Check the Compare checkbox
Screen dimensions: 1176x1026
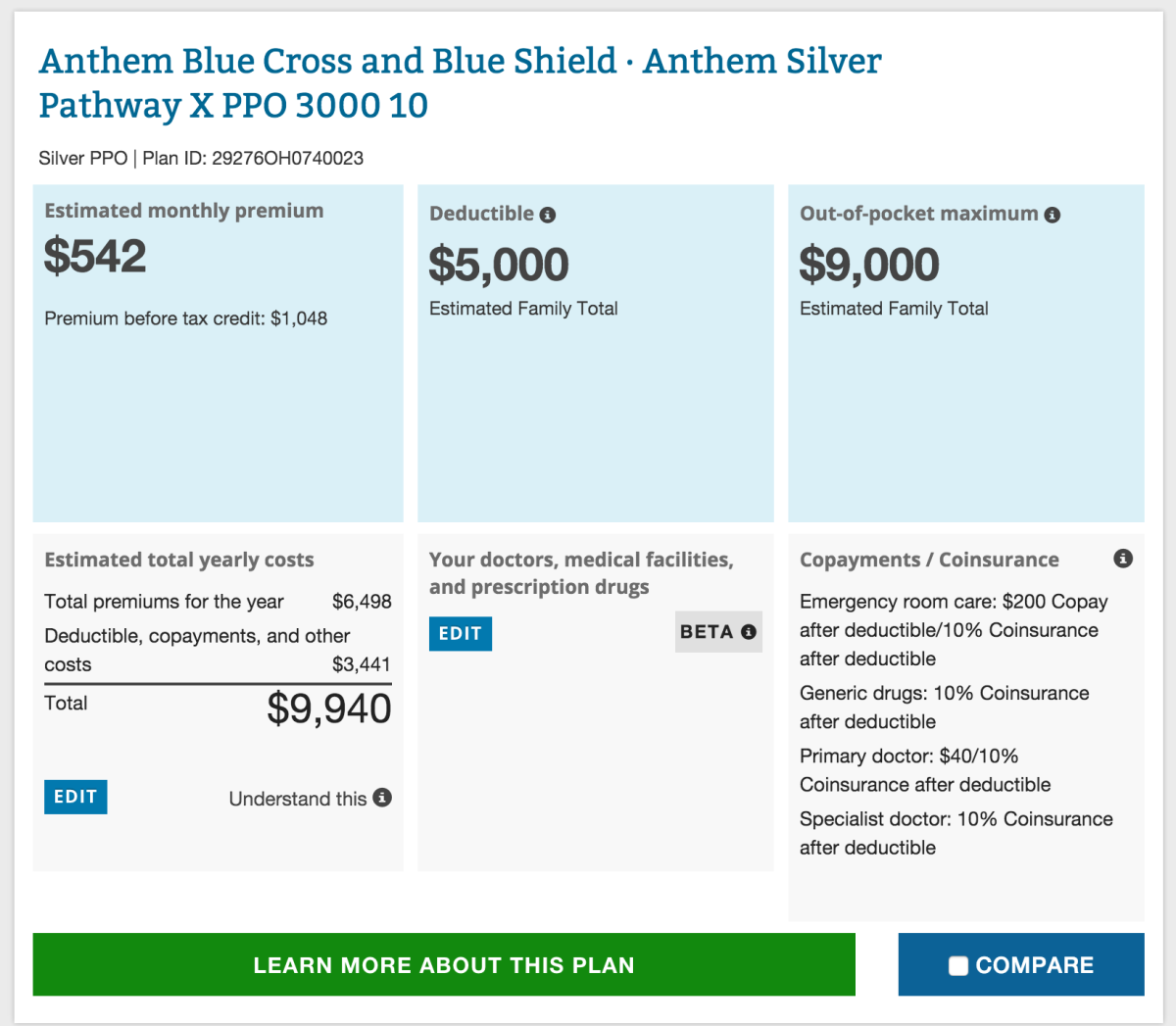[958, 965]
